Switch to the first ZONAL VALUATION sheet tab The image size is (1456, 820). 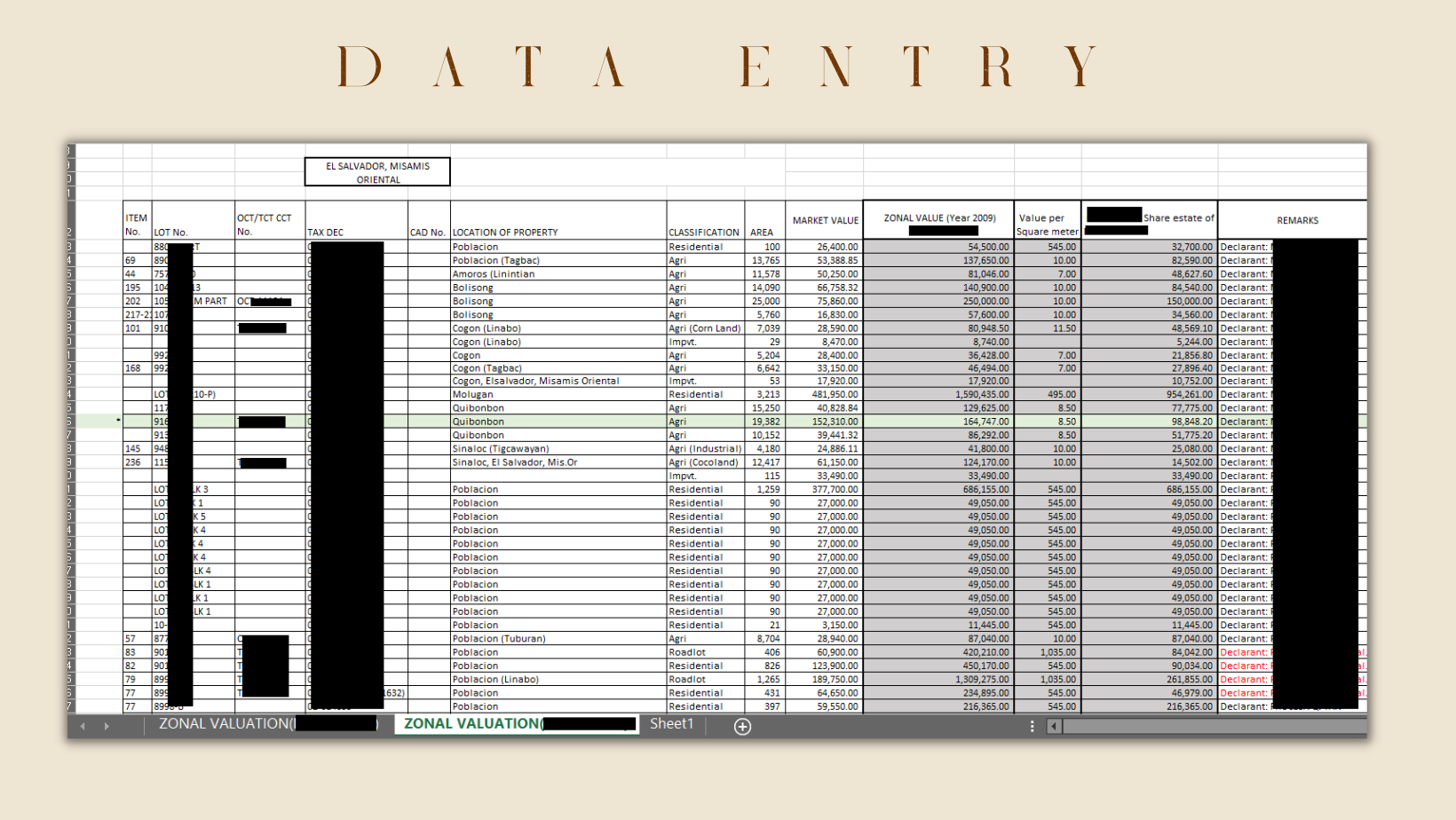click(x=269, y=724)
